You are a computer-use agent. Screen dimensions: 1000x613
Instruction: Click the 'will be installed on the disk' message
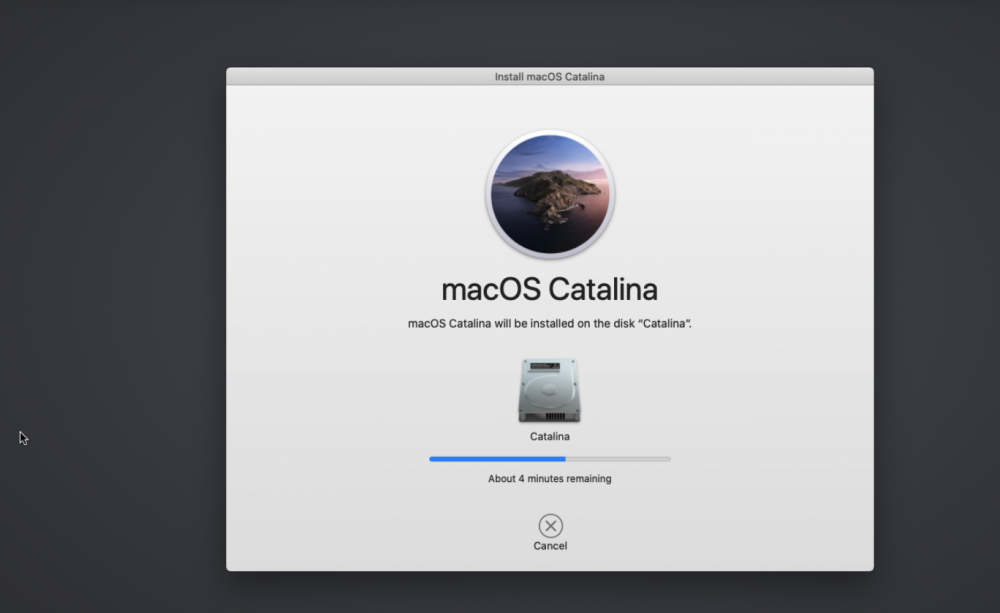coord(550,323)
